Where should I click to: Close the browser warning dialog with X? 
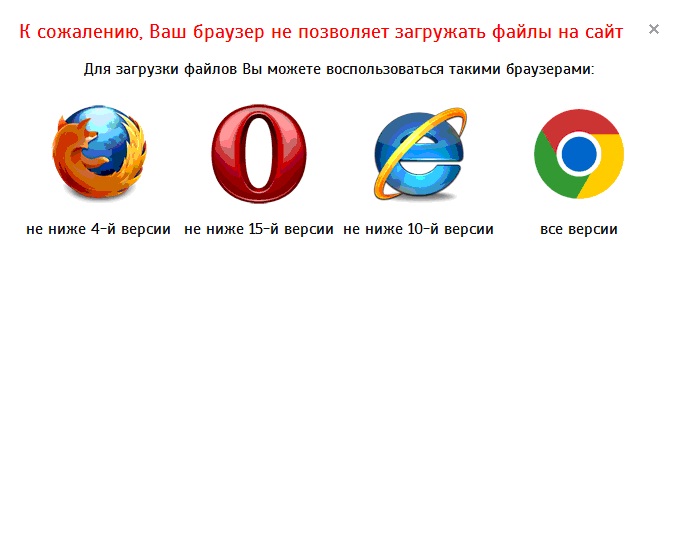coord(654,29)
